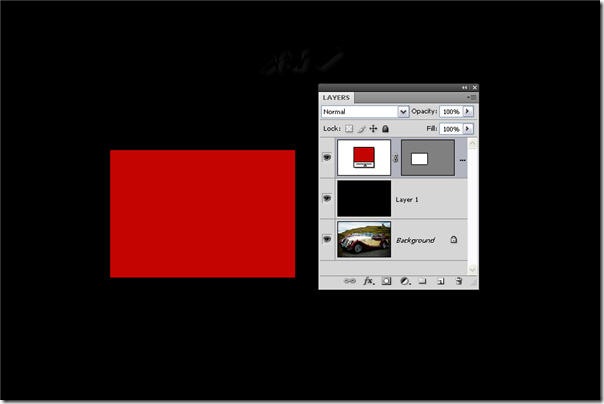Select the LAYERS tab
604x404 pixels.
pos(336,97)
